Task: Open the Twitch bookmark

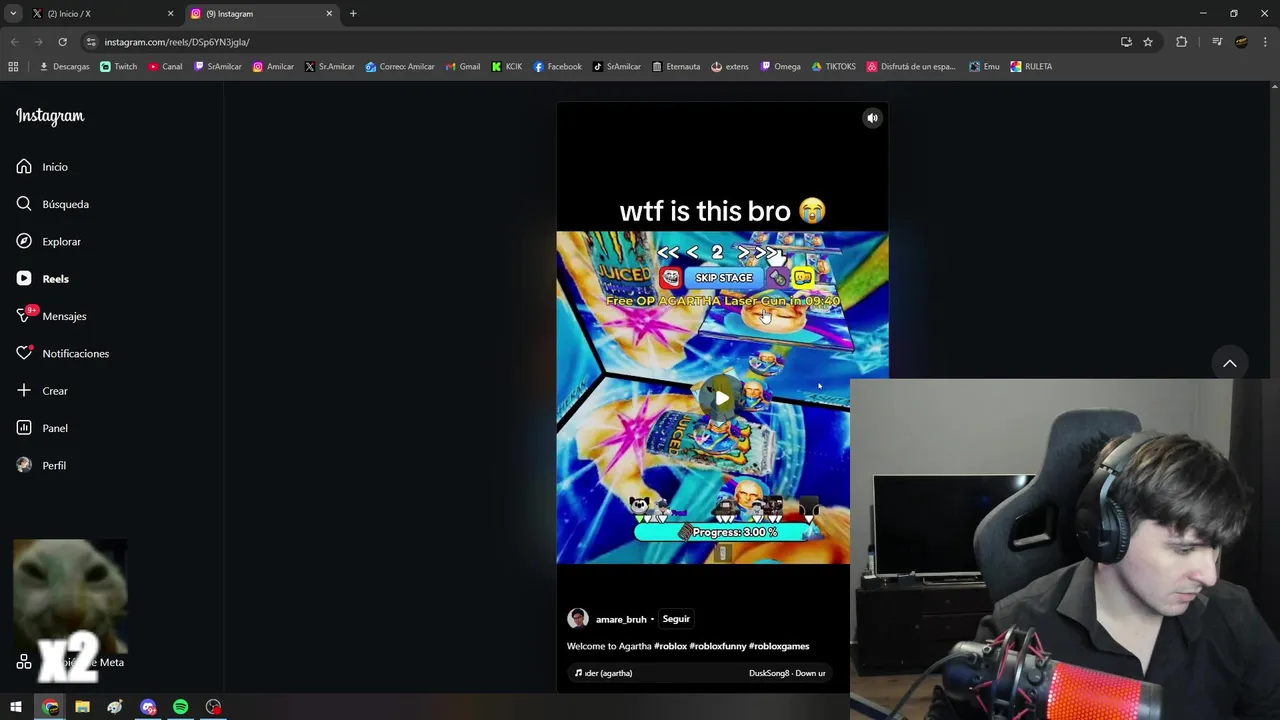Action: pyautogui.click(x=119, y=67)
